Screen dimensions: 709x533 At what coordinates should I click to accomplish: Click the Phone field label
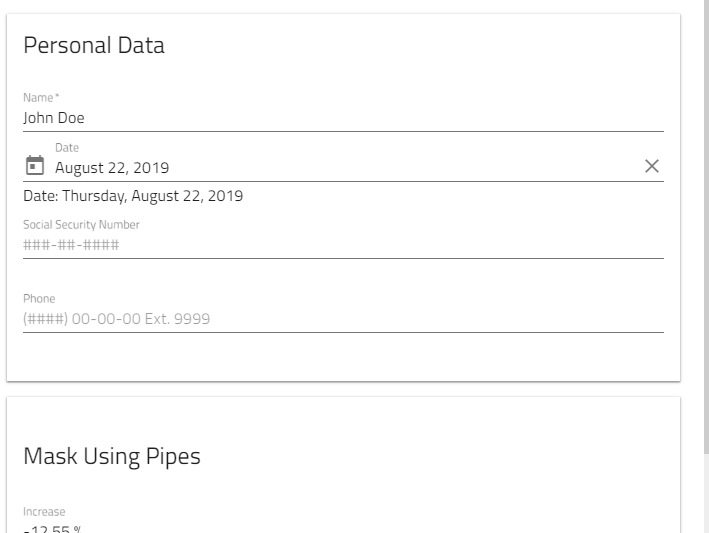[x=39, y=299]
